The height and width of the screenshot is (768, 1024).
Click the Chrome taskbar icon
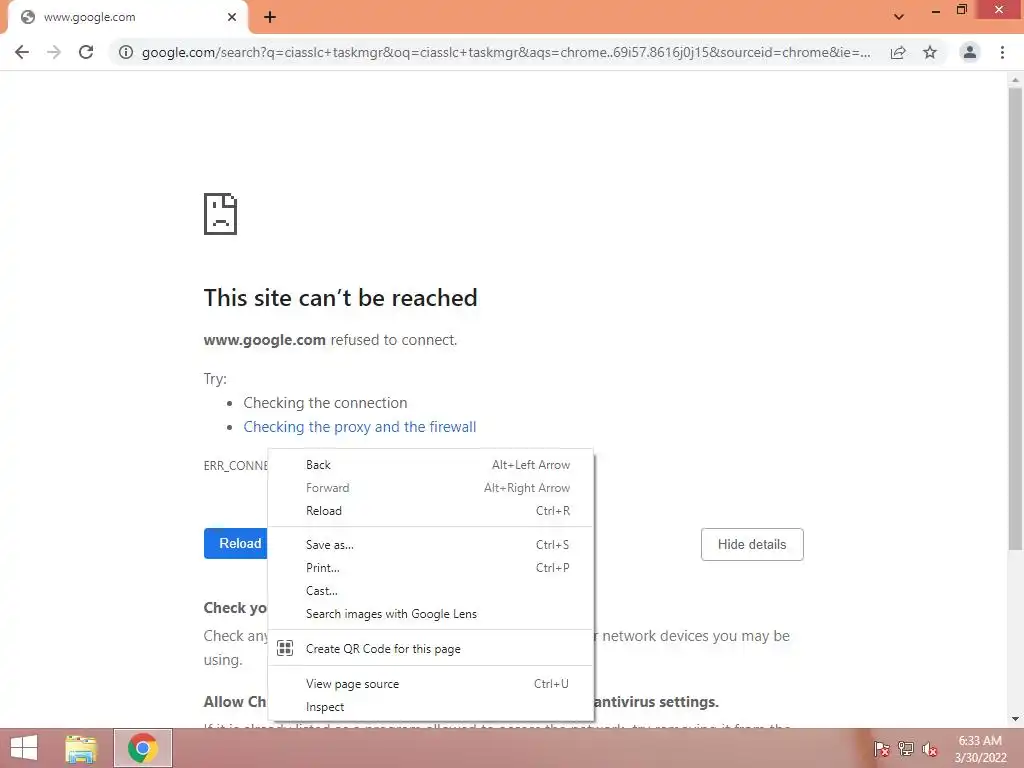(142, 748)
